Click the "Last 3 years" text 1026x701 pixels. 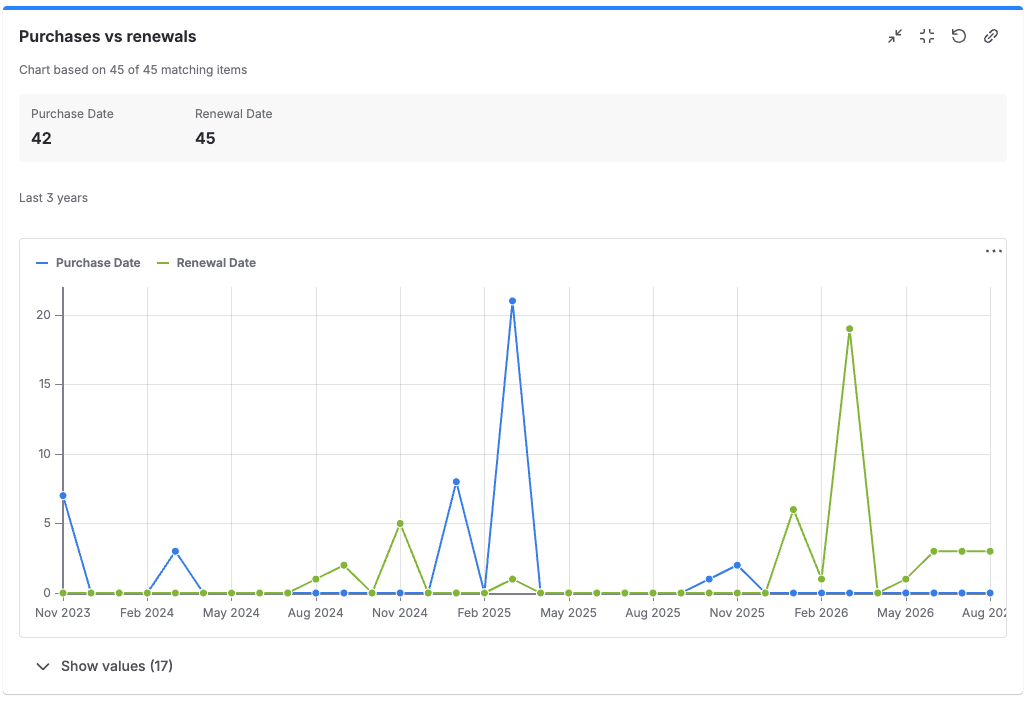tap(53, 198)
